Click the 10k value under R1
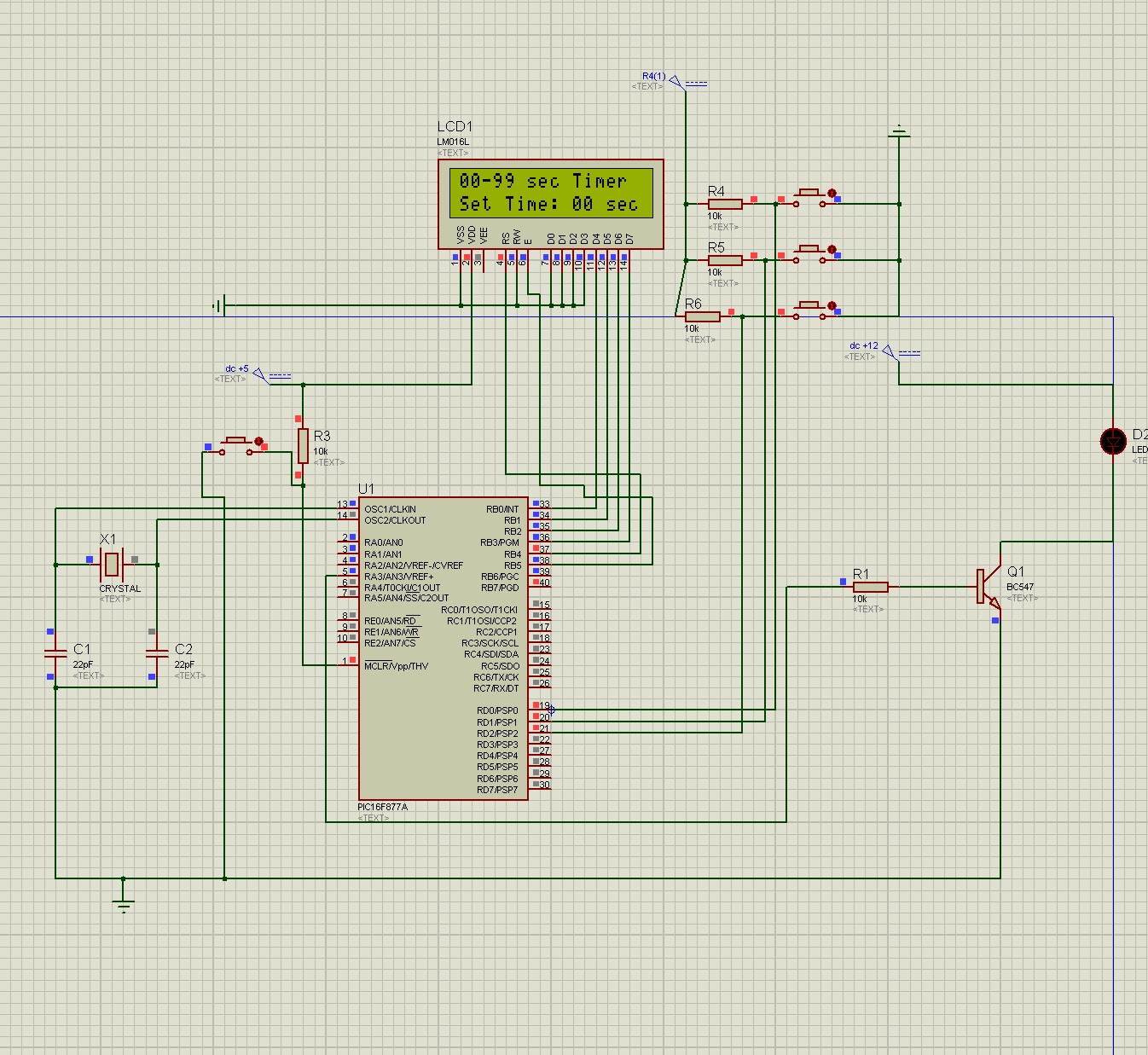The image size is (1148, 1055). [860, 599]
